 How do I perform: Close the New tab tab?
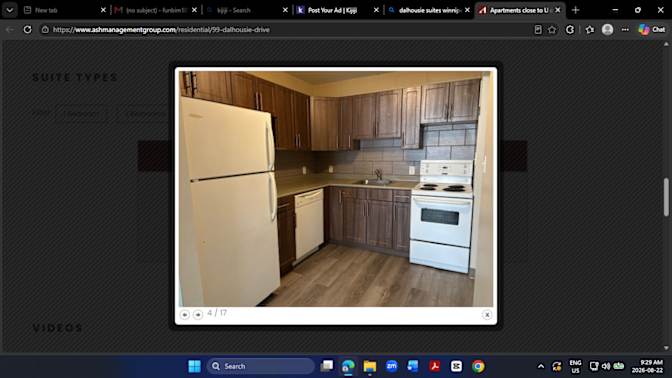(103, 10)
